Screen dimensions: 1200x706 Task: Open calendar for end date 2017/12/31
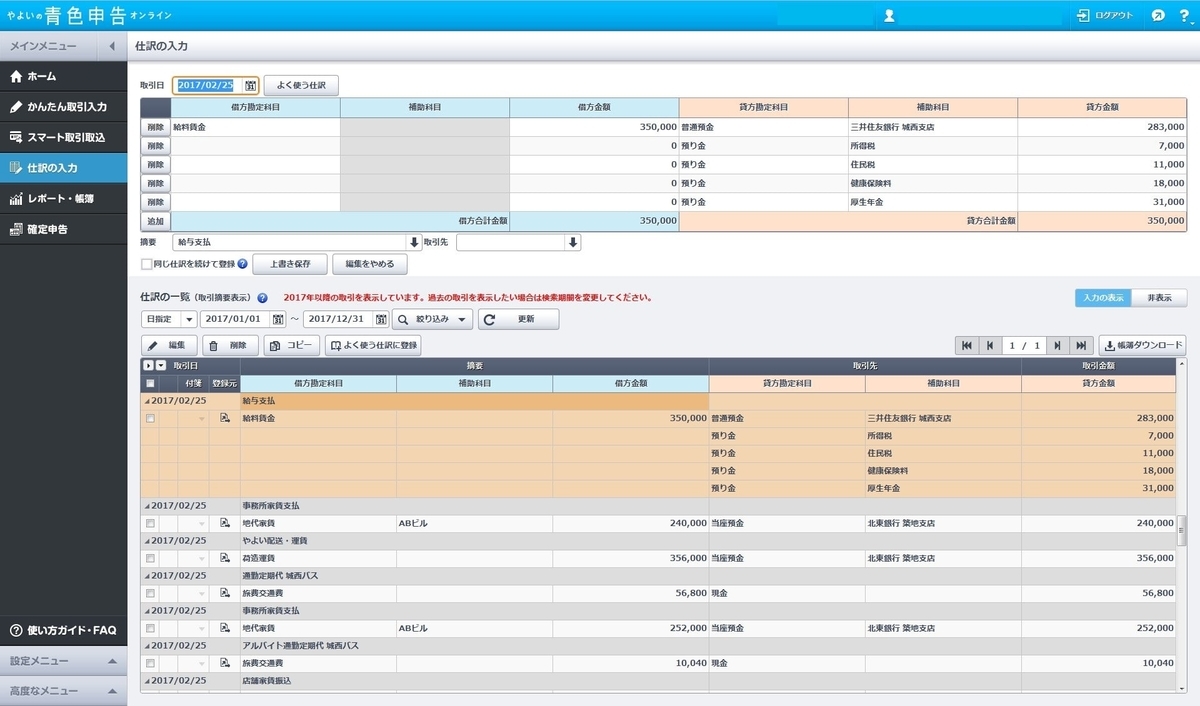(x=381, y=319)
